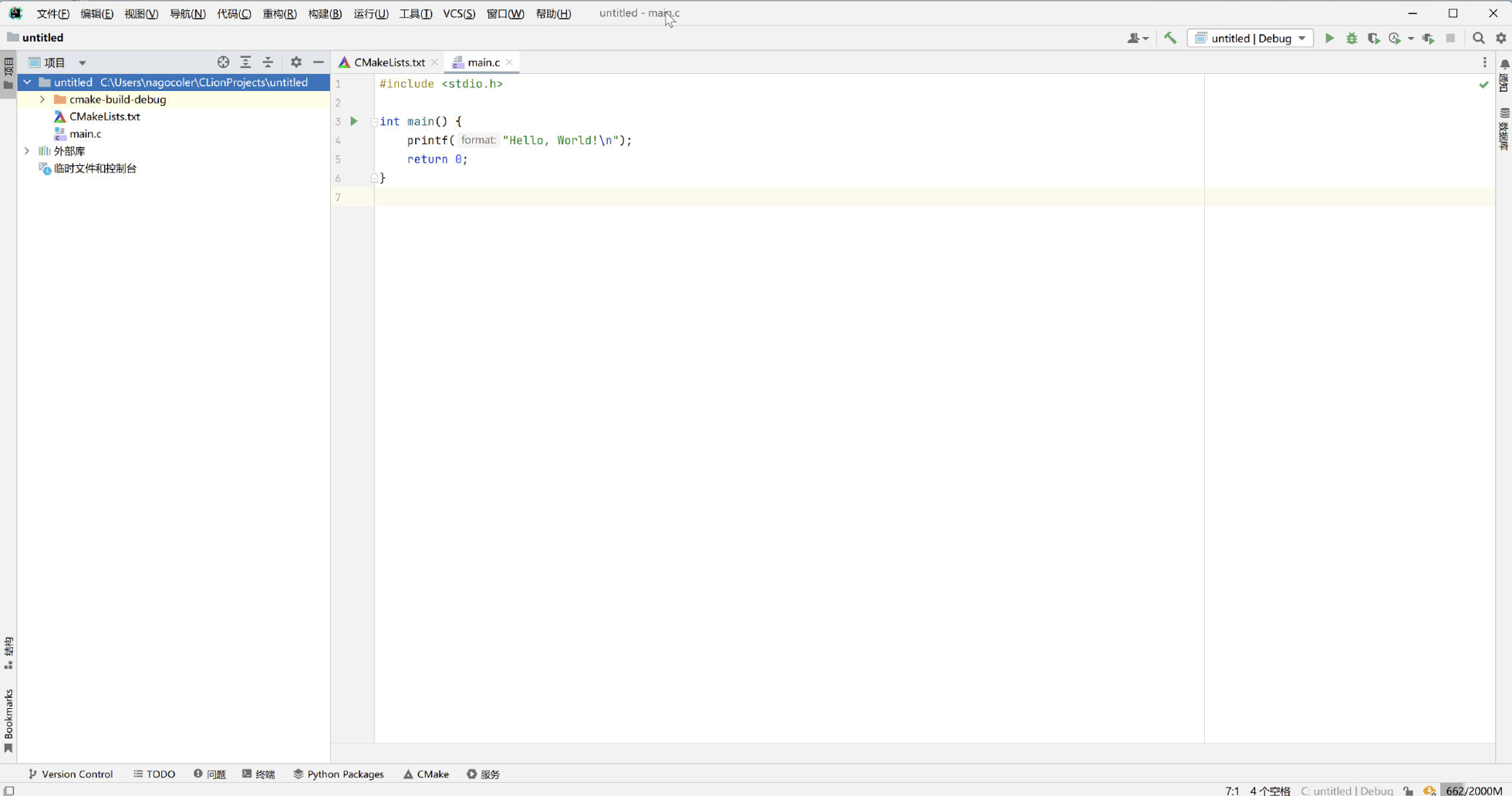Click the run gutter arrow beside main()
The image size is (1512, 796).
[x=354, y=121]
